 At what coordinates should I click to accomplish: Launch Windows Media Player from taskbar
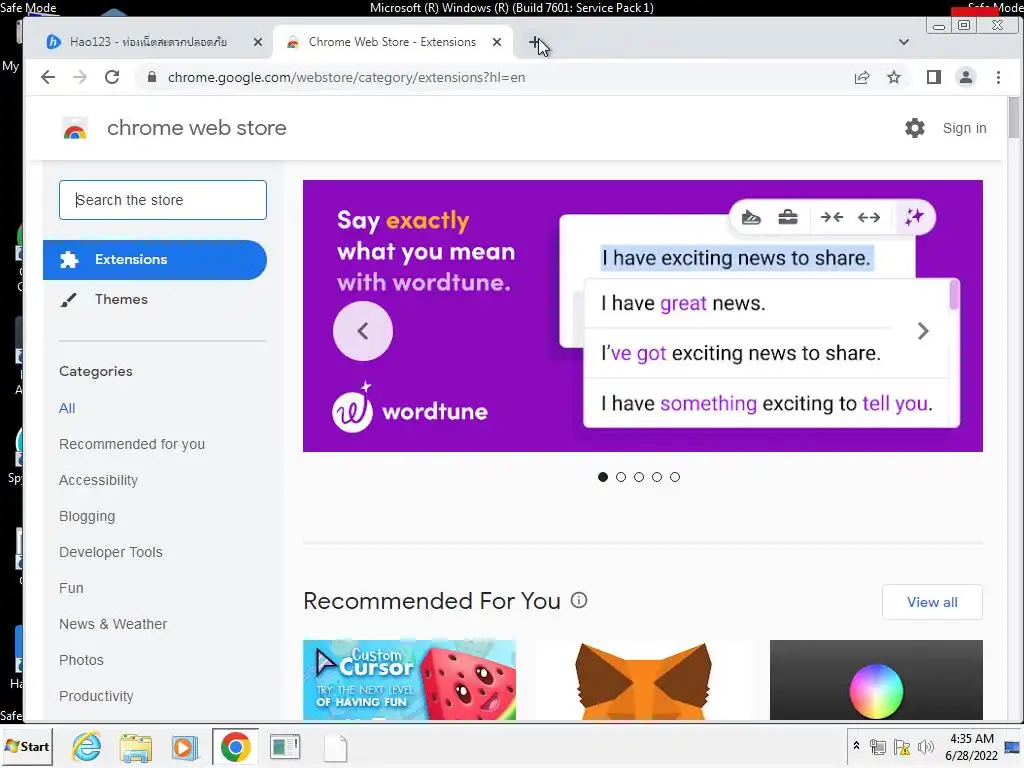coord(185,747)
